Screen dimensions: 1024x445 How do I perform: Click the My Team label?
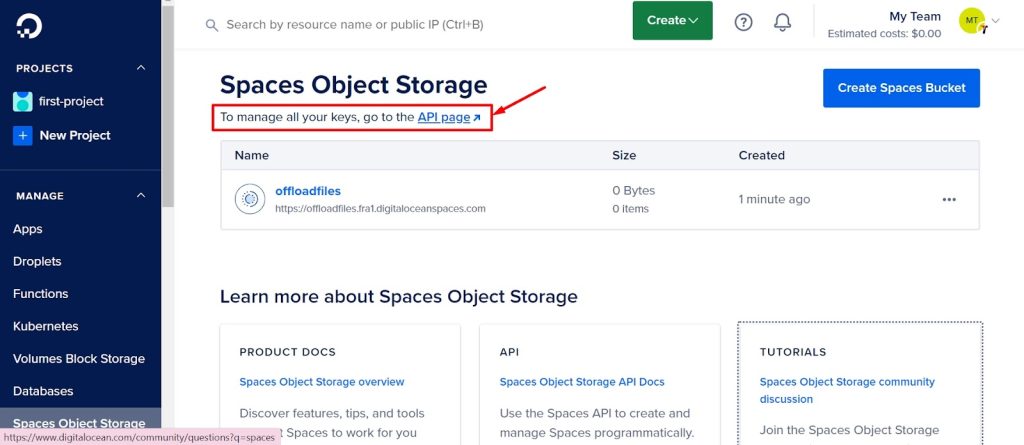[915, 16]
